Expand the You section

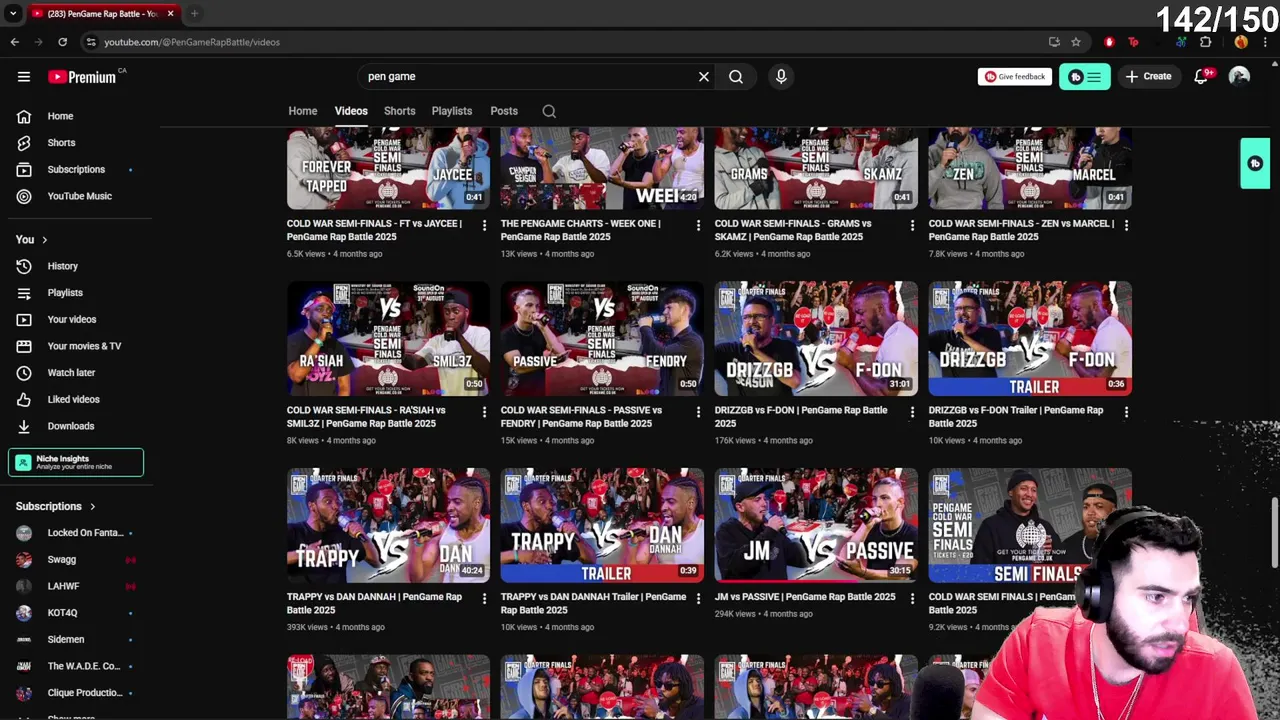[x=31, y=240]
